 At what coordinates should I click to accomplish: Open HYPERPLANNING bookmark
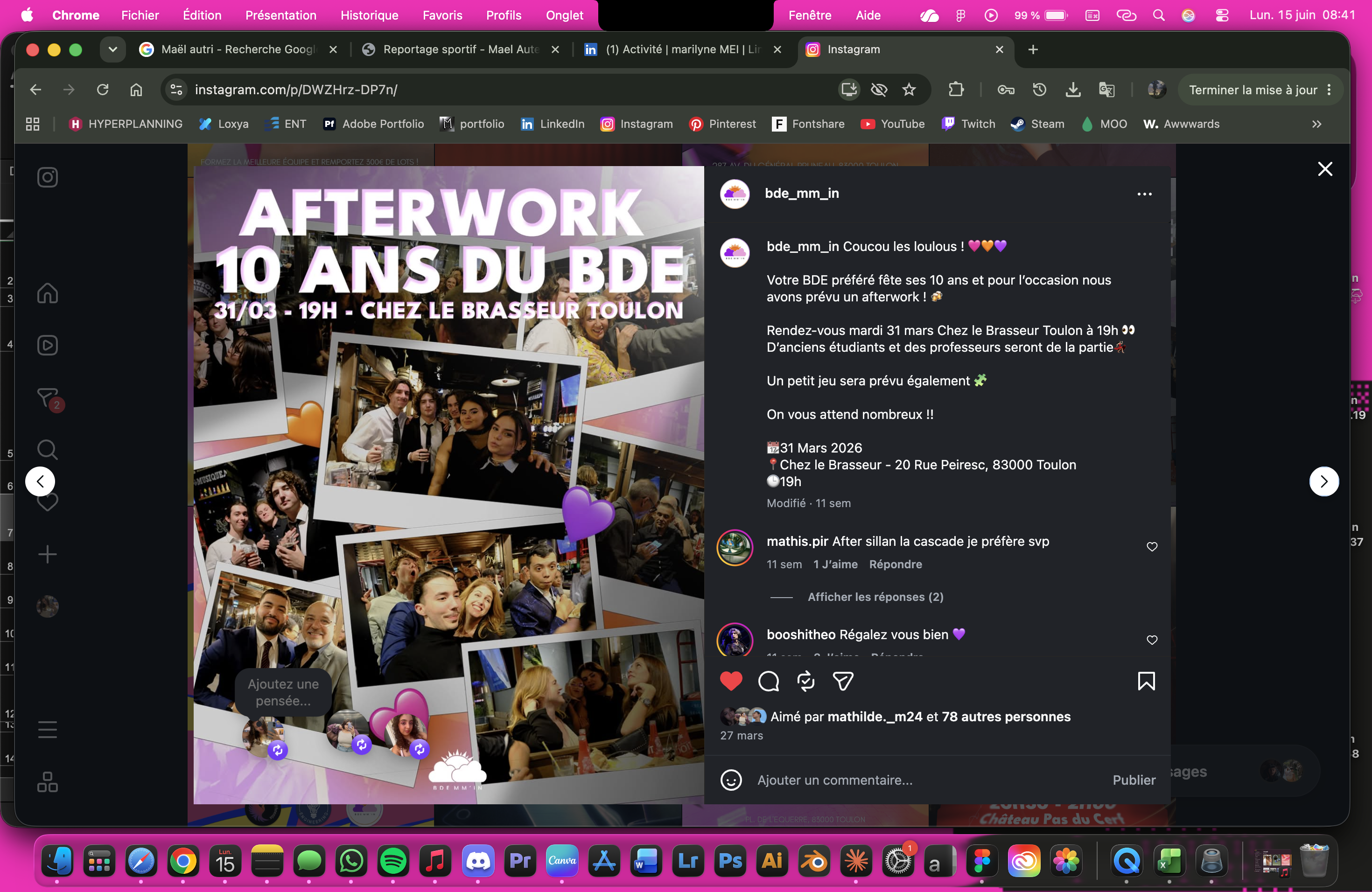point(125,124)
